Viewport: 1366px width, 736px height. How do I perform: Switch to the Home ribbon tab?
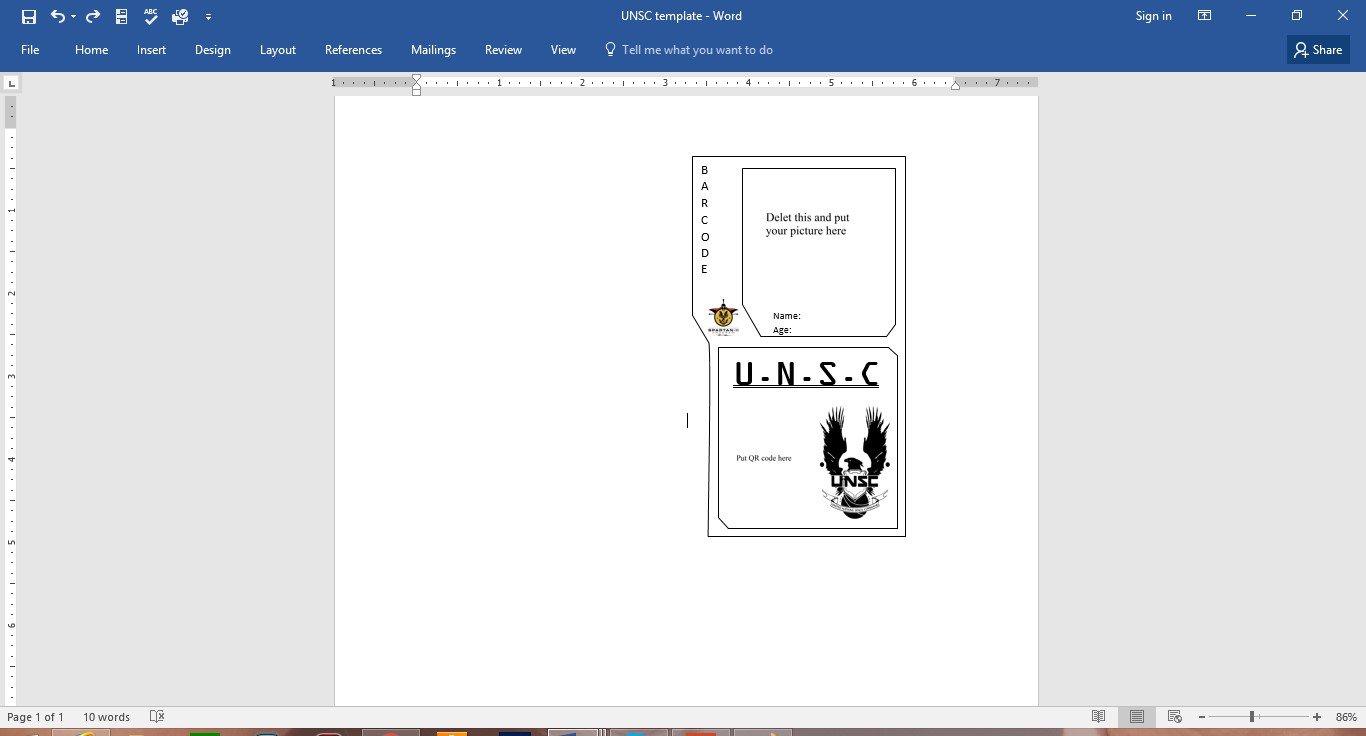(91, 50)
